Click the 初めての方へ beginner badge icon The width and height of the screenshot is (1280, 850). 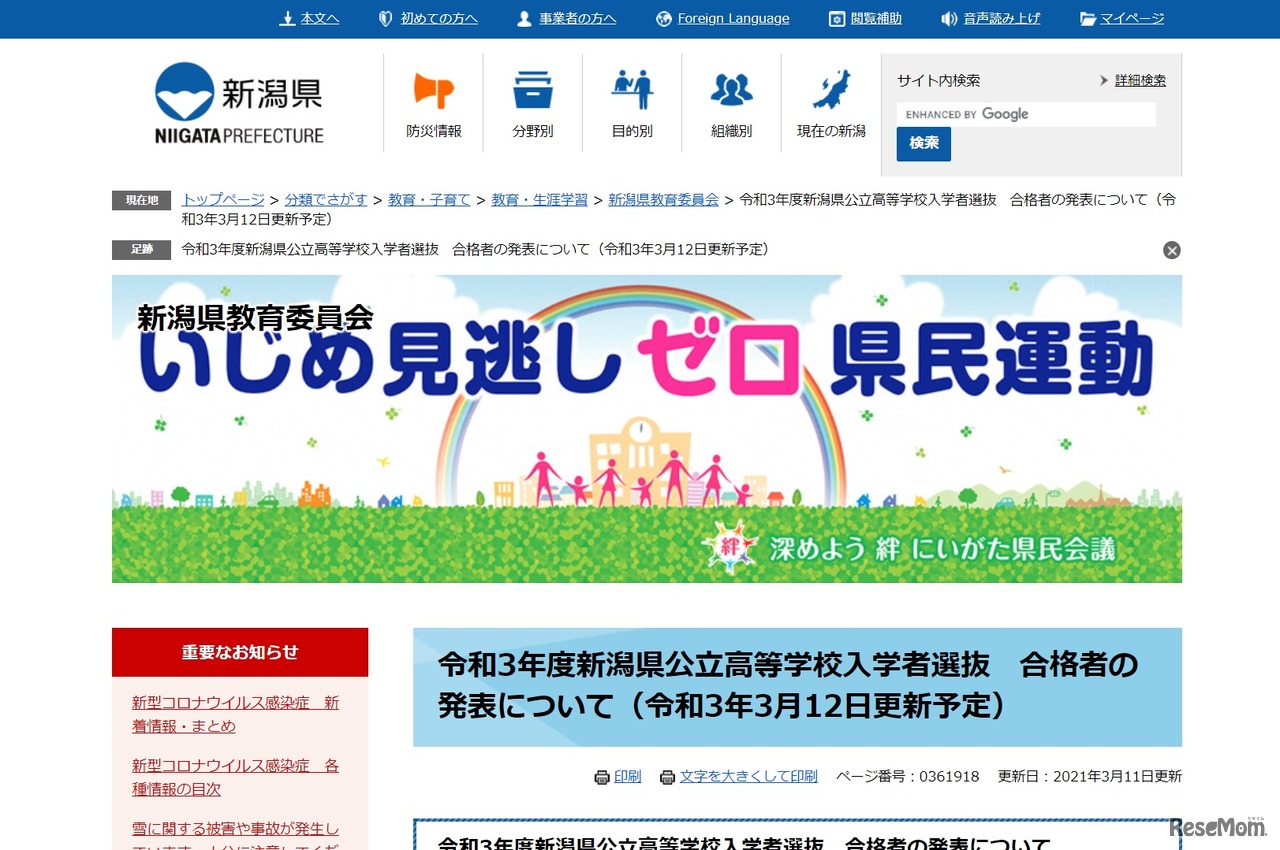point(385,19)
